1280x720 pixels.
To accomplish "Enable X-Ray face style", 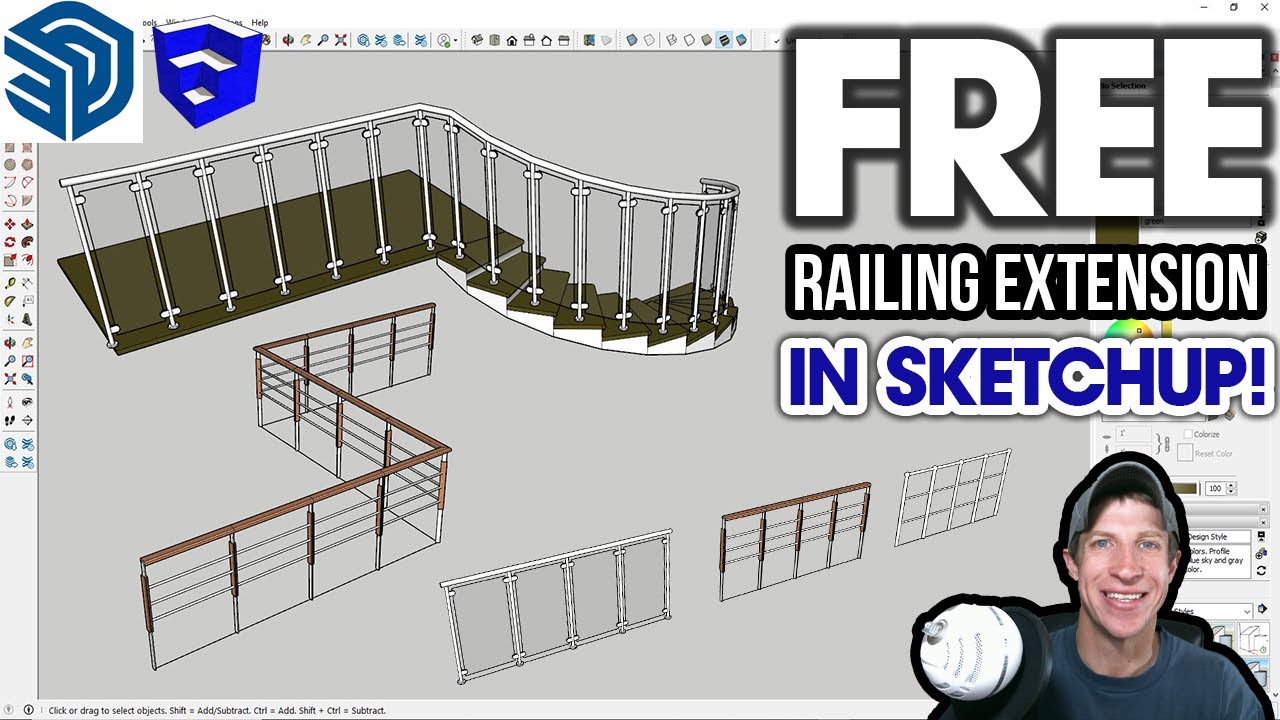I will [x=631, y=40].
